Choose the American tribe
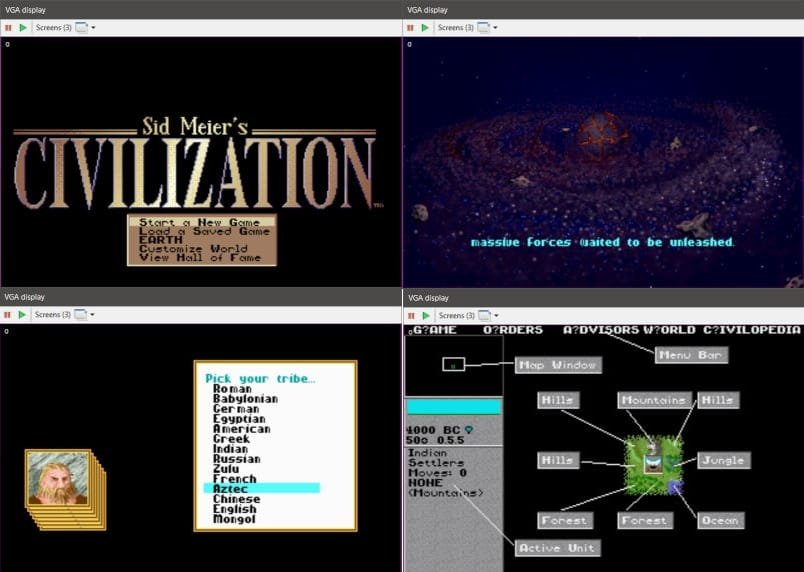Viewport: 804px width, 572px height. tap(242, 429)
